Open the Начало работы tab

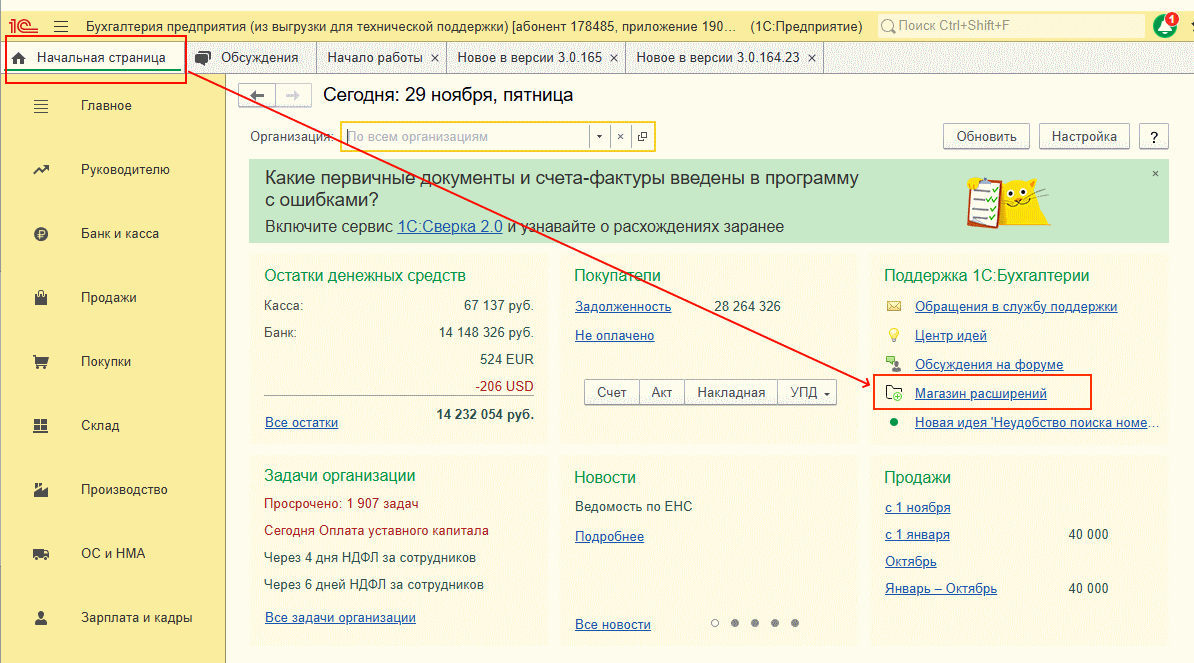click(375, 58)
